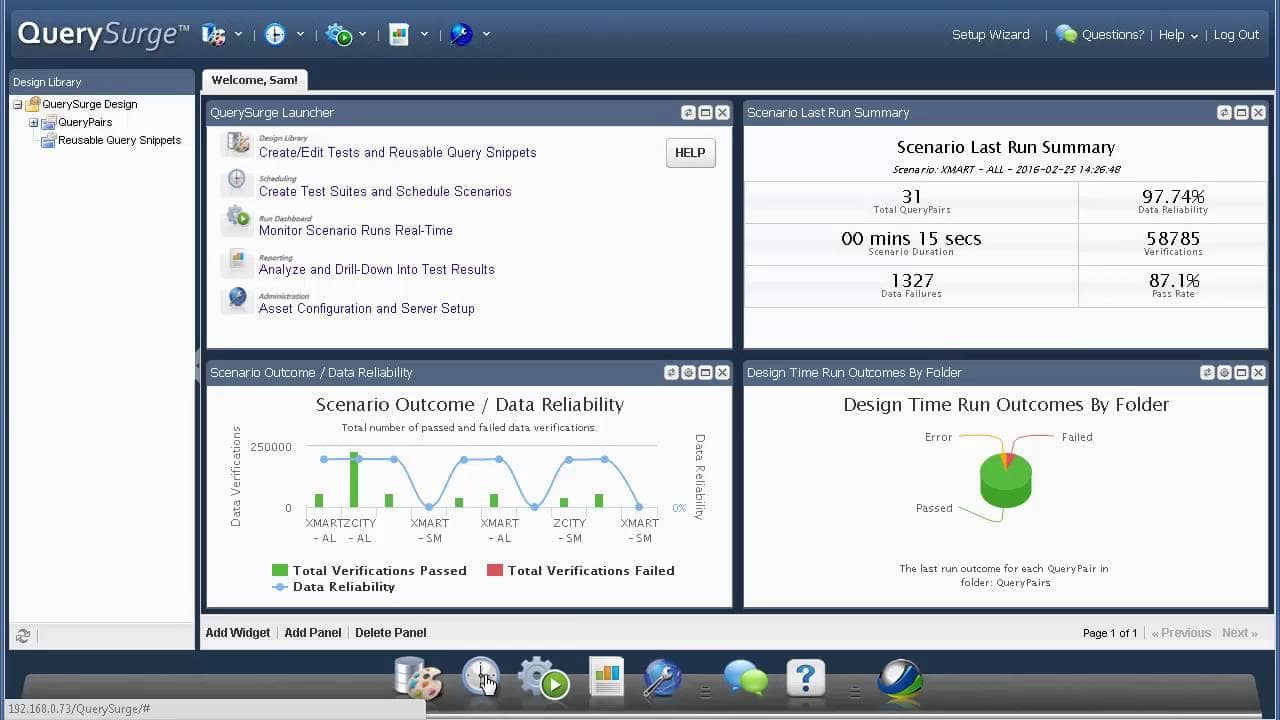Select Reusable Query Snippets in the tree
Screen dimensions: 1280x720
119,141
